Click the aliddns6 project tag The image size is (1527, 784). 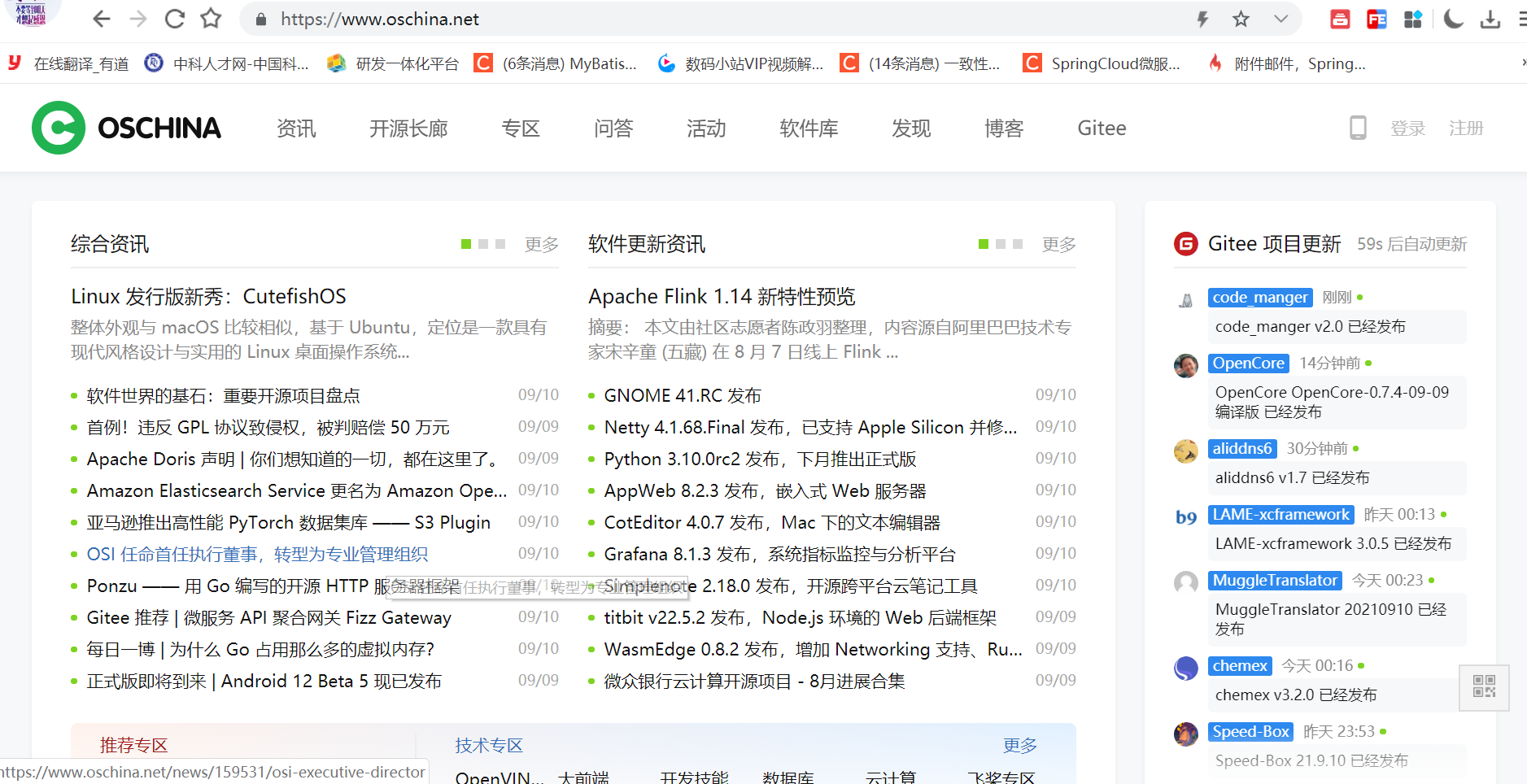pos(1242,449)
